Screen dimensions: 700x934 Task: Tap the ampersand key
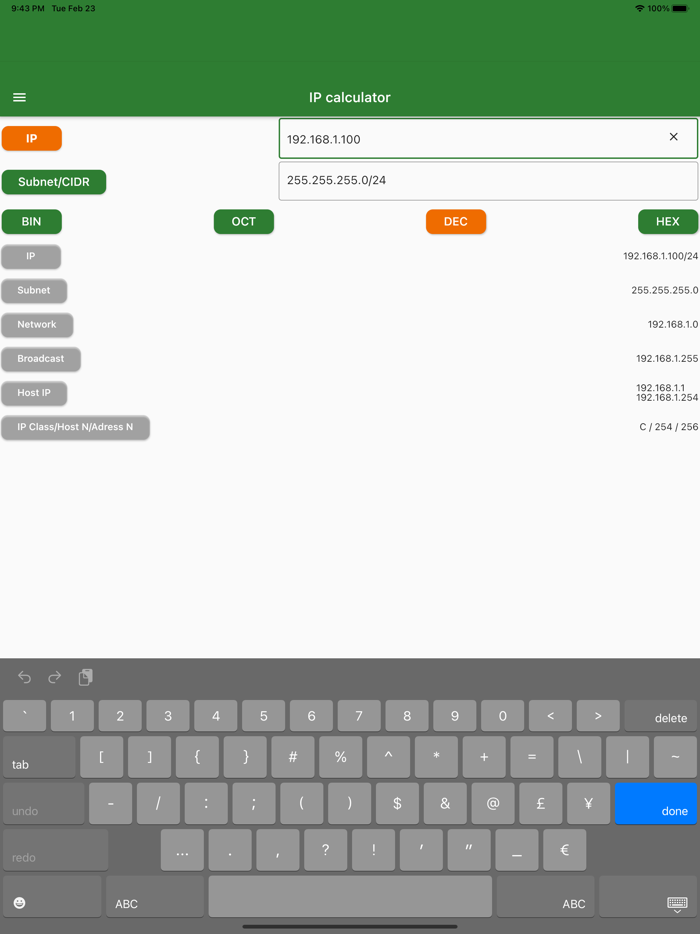(445, 804)
